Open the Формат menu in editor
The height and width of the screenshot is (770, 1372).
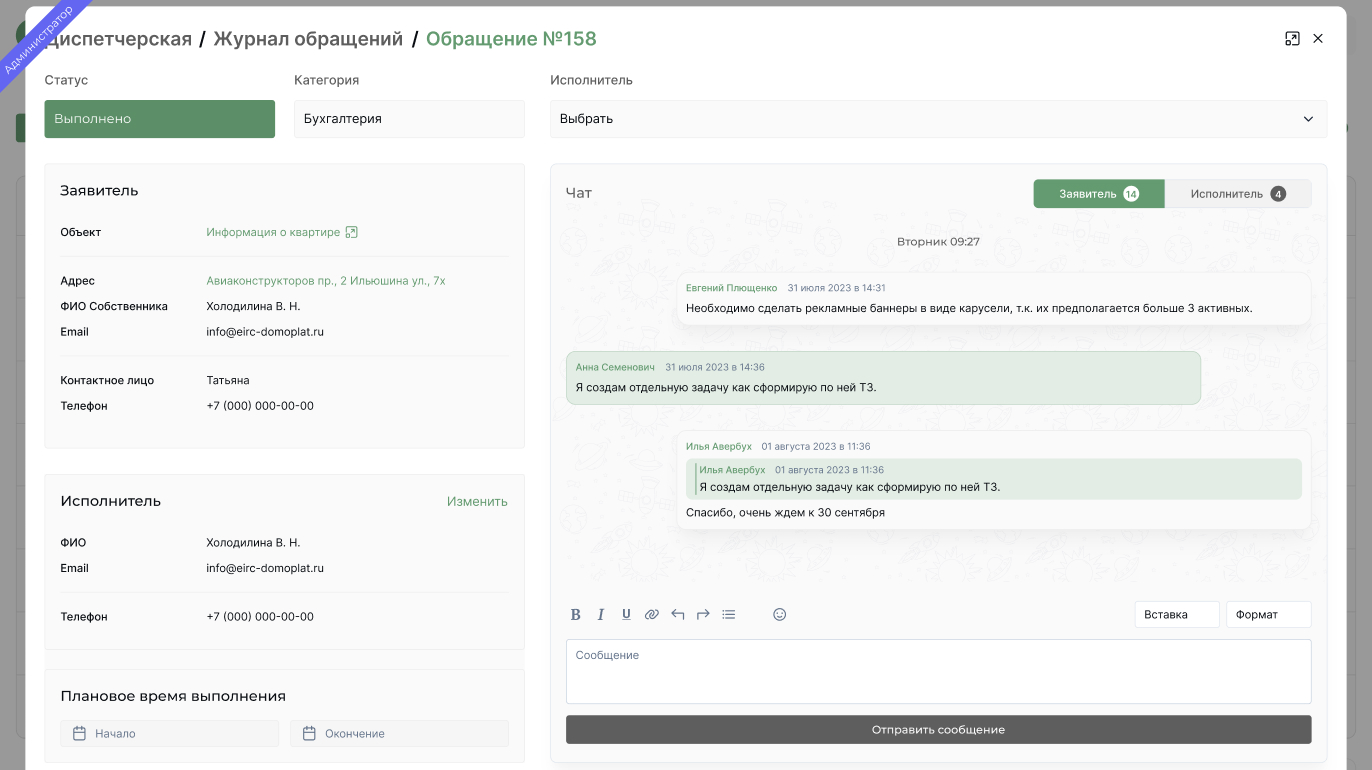[x=1268, y=614]
